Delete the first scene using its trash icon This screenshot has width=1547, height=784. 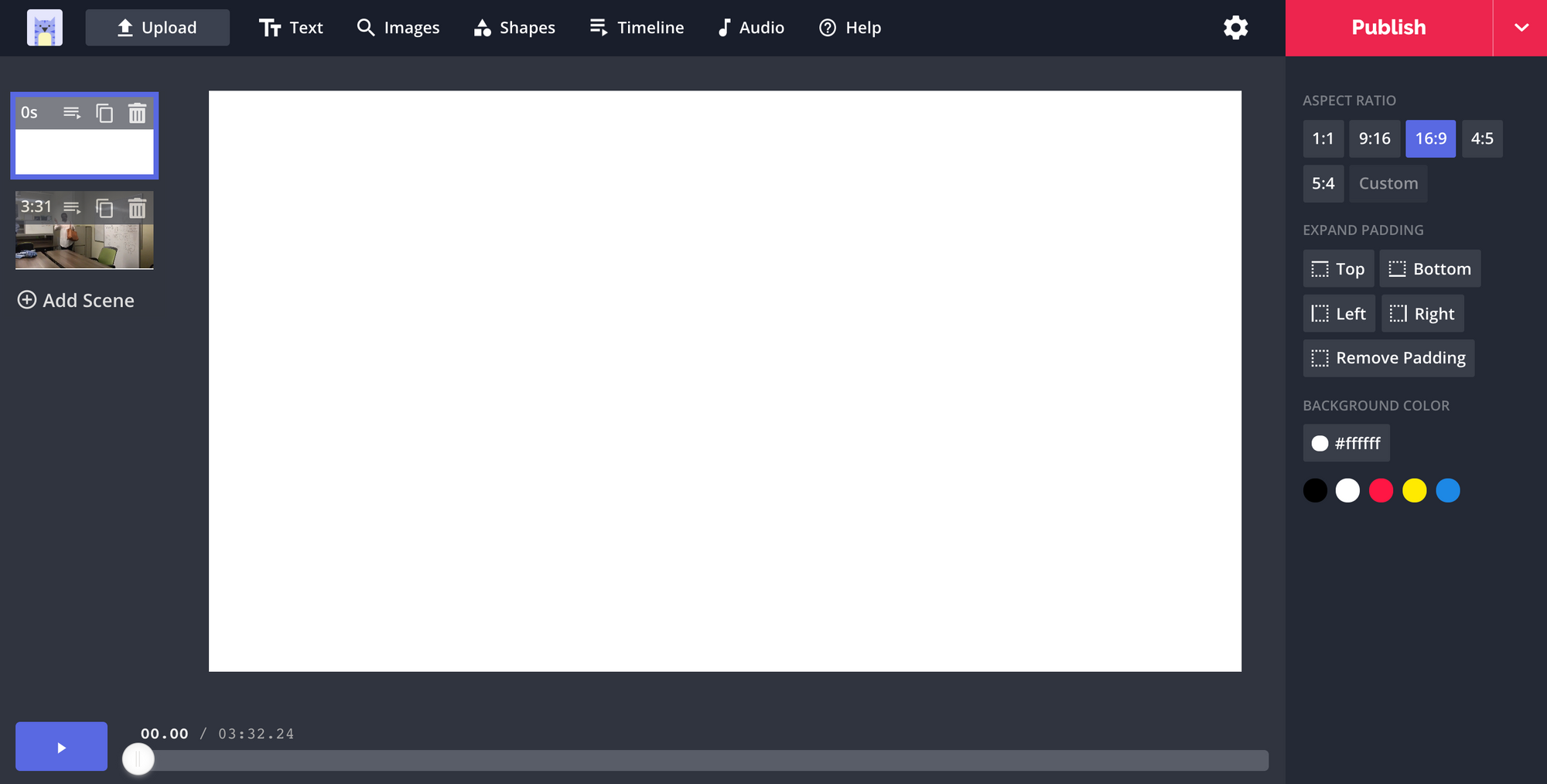[x=137, y=113]
